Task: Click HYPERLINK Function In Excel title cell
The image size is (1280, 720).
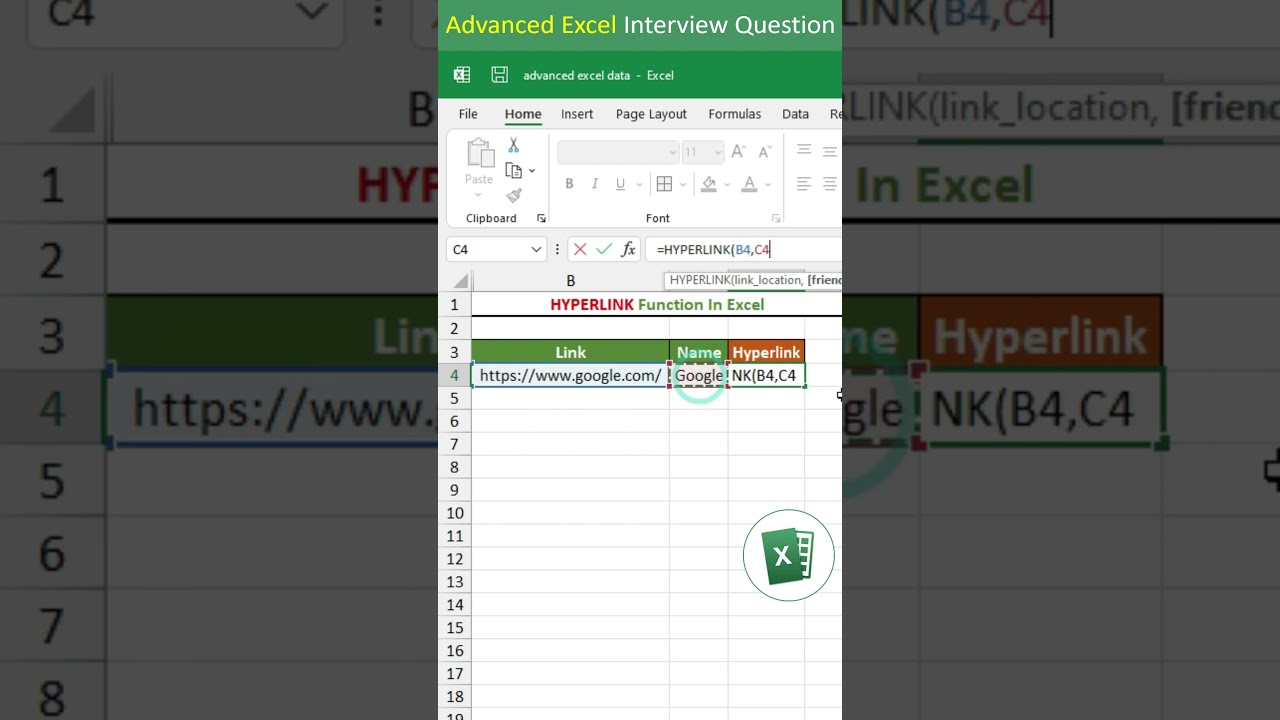Action: (657, 304)
